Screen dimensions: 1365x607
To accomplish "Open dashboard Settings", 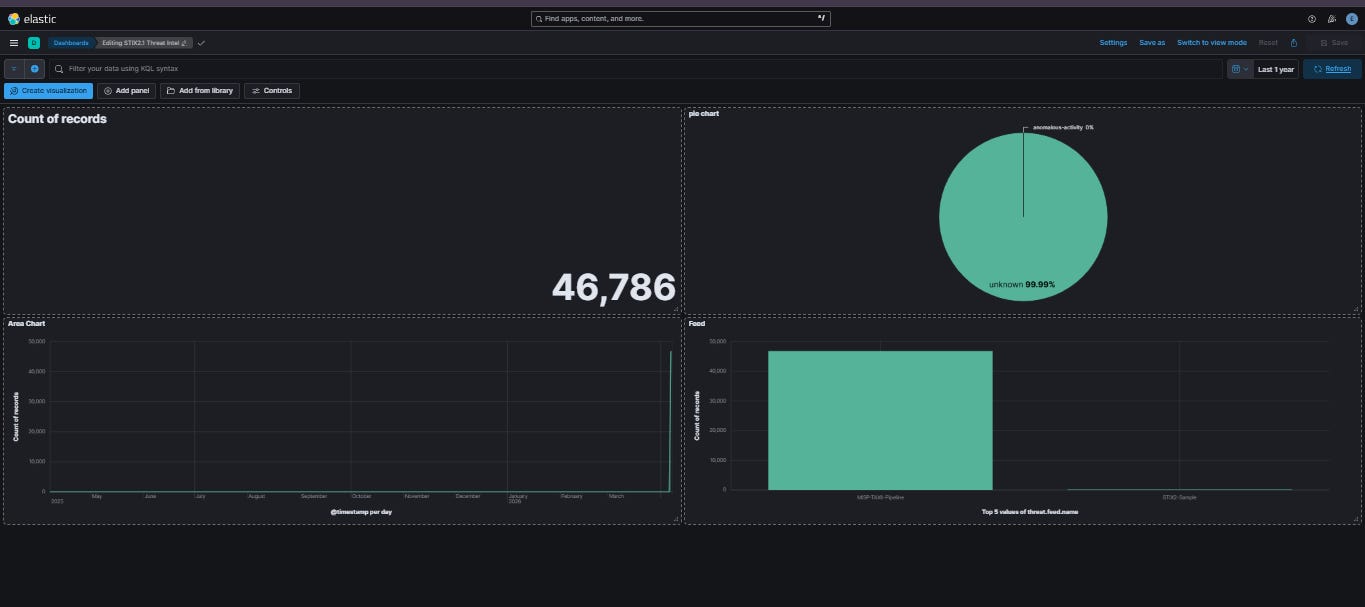I will point(1113,43).
